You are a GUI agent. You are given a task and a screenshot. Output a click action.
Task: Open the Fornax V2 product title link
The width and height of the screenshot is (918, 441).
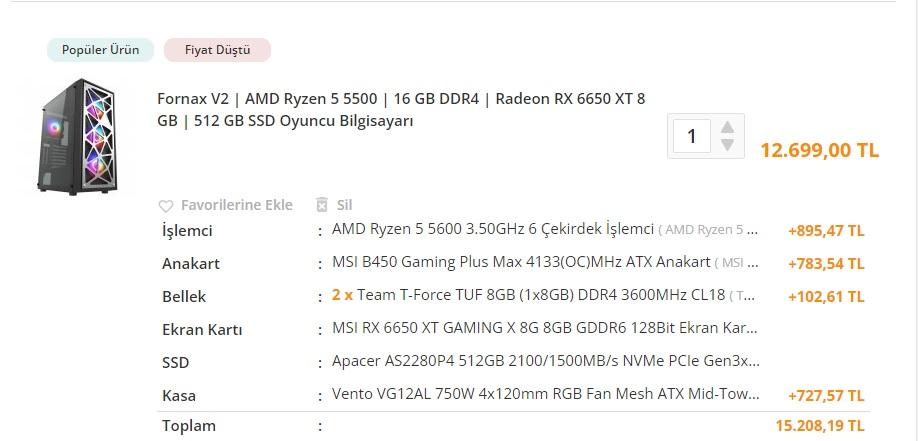point(400,110)
